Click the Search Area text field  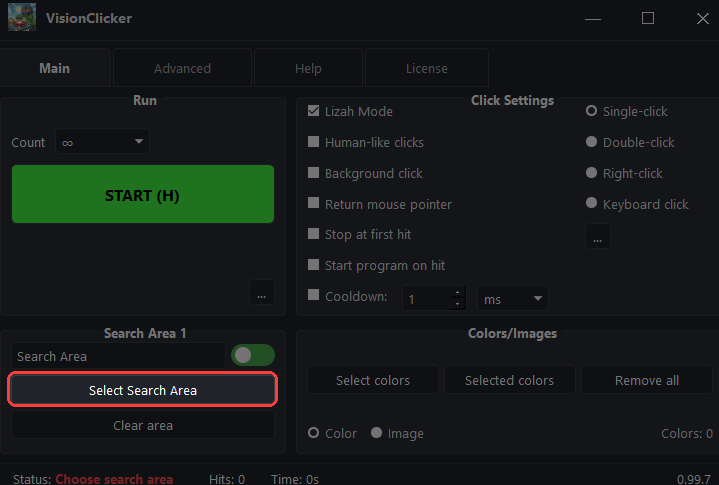point(118,356)
